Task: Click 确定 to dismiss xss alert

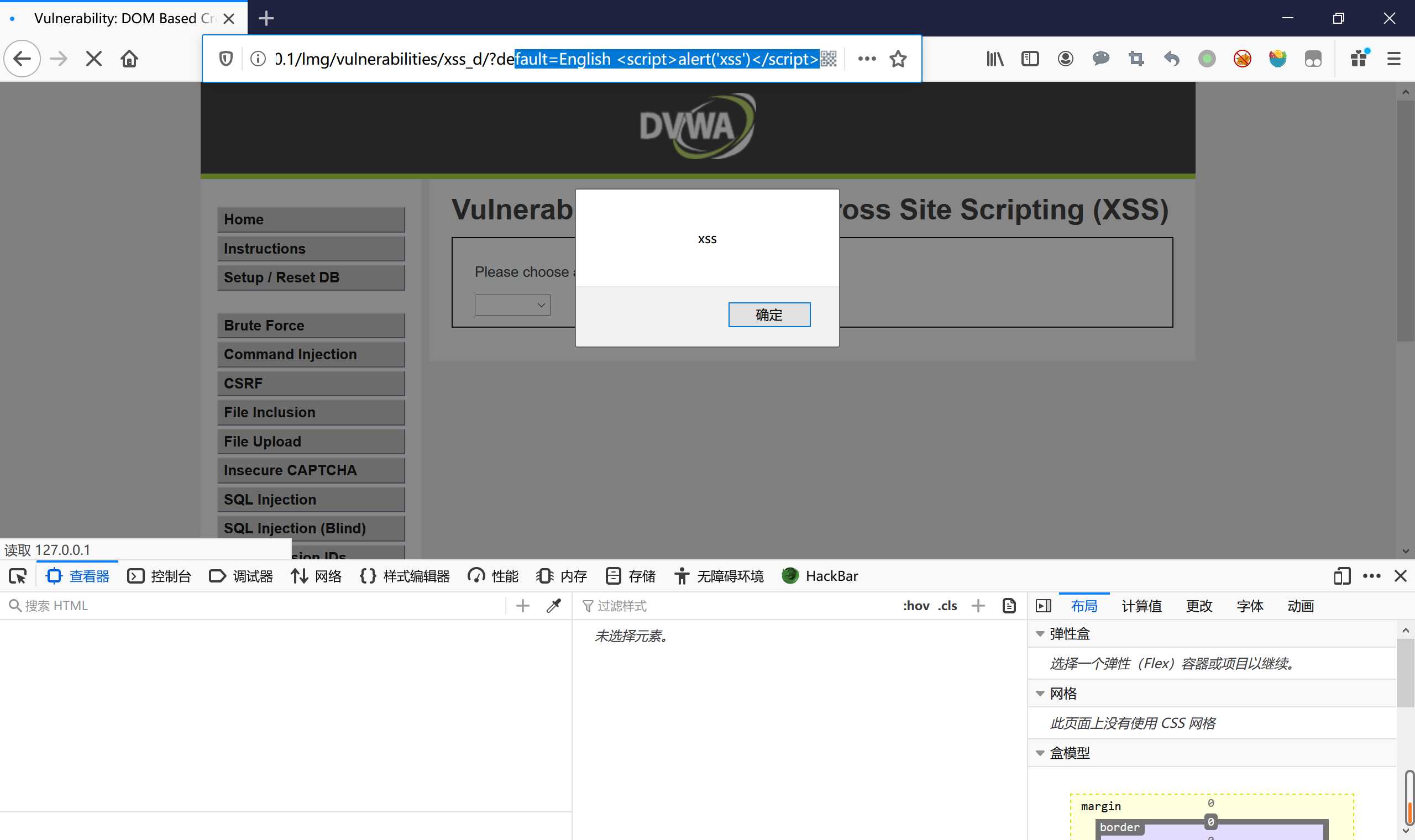Action: coord(769,314)
